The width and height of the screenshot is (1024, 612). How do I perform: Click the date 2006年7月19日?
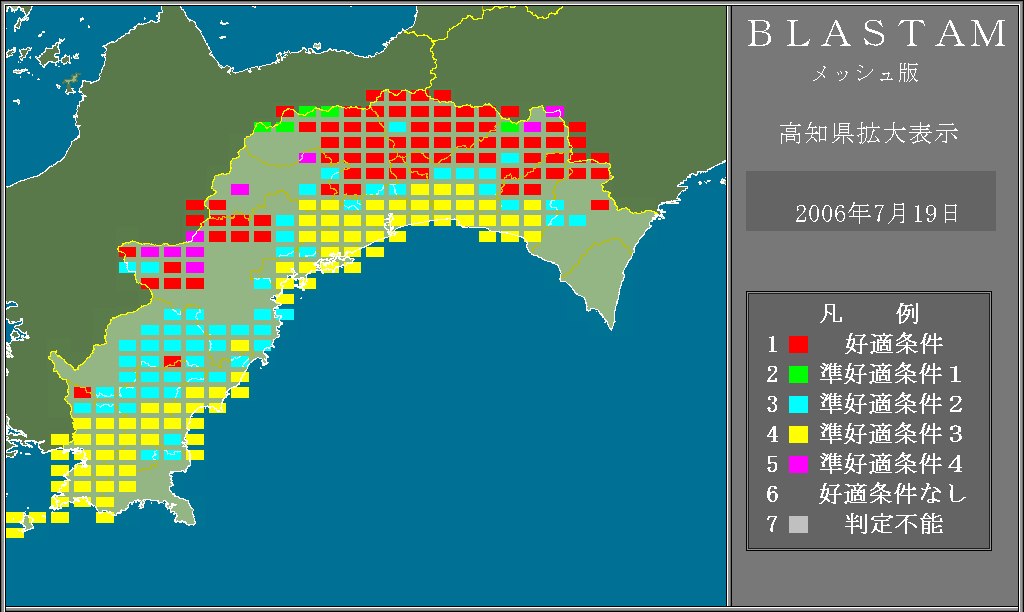876,214
